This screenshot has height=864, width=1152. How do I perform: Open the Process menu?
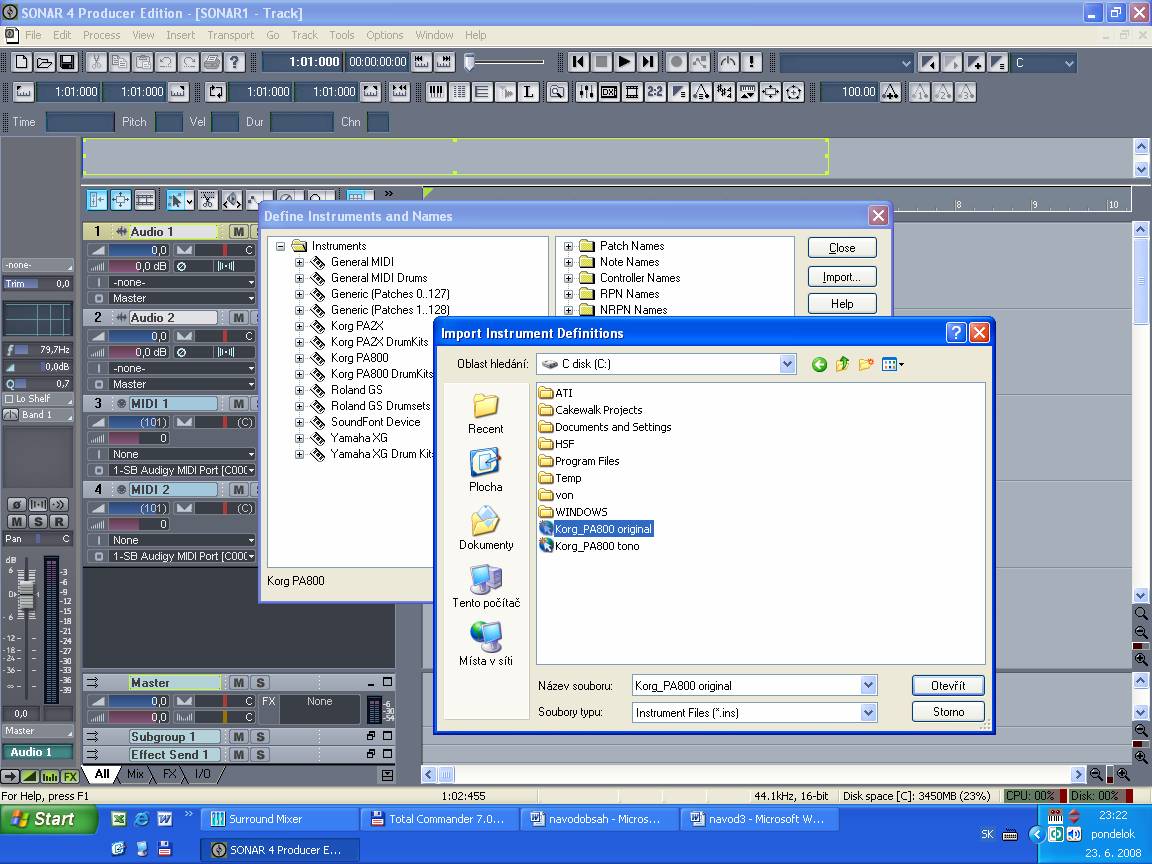point(101,35)
